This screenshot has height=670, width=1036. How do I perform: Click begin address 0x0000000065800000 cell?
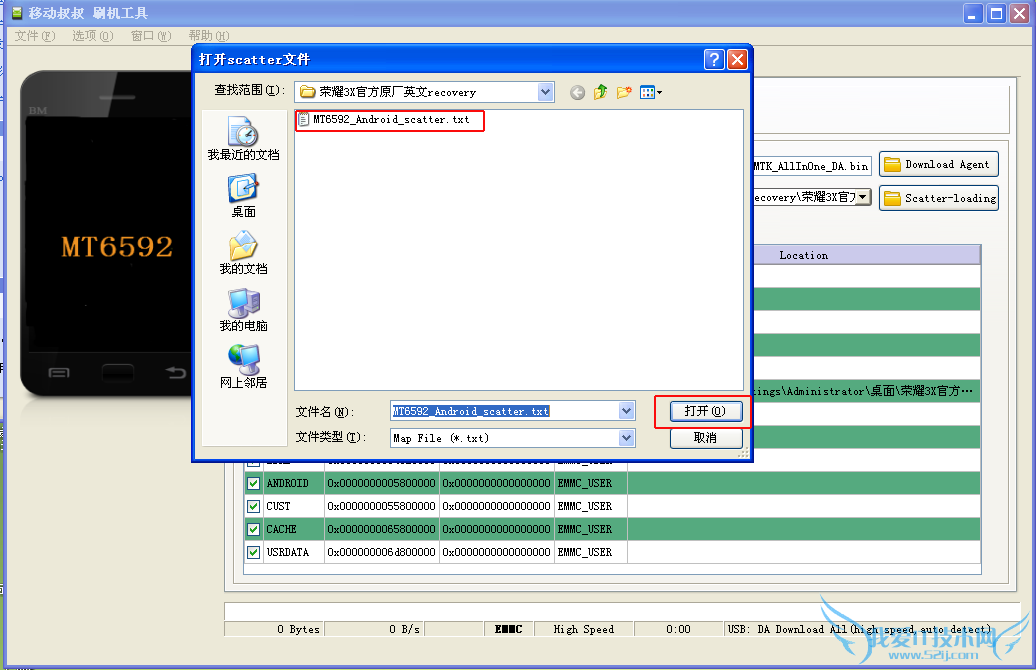[x=381, y=529]
